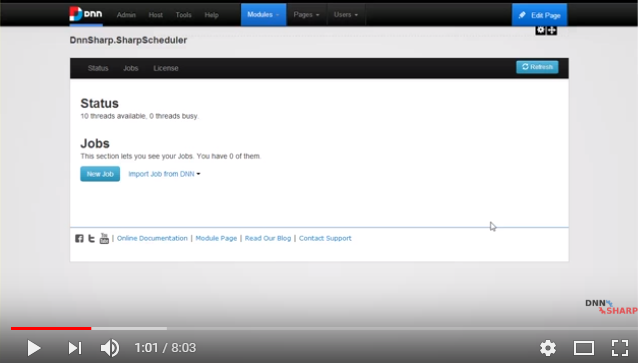Open the Contact Support link
This screenshot has height=363, width=638.
coord(325,238)
